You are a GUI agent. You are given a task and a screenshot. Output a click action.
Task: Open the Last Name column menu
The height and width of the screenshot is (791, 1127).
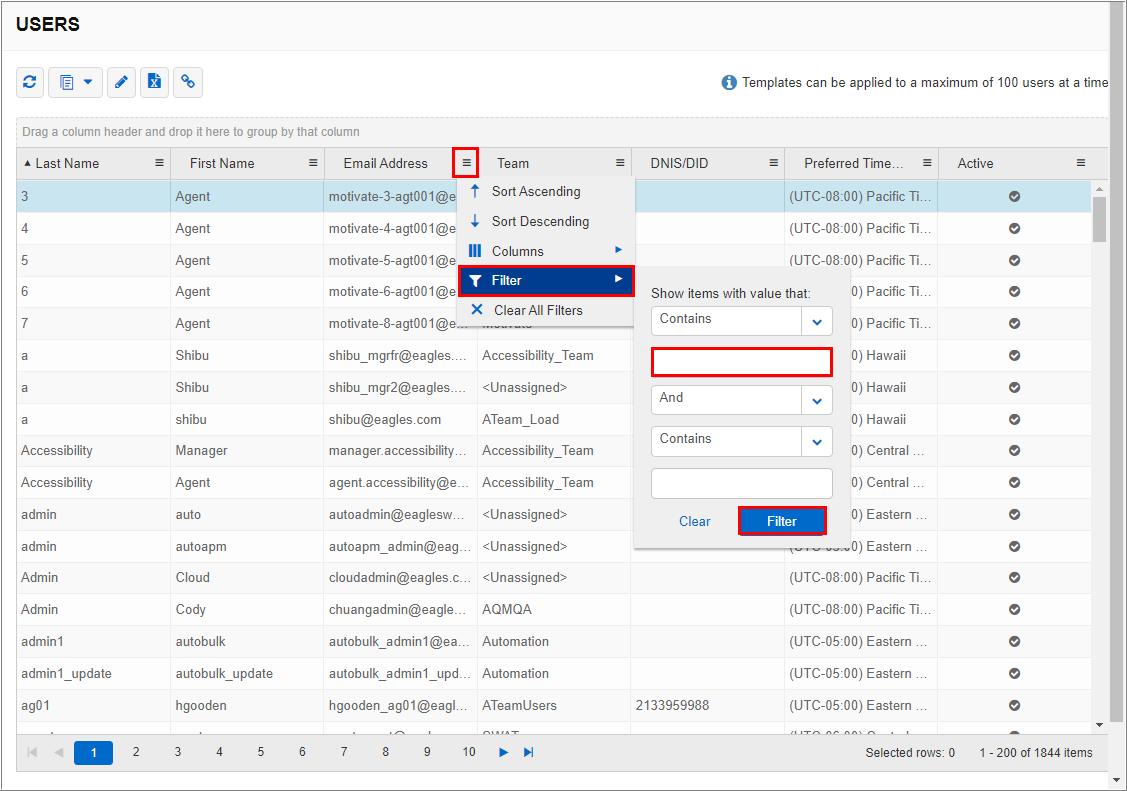tap(158, 163)
